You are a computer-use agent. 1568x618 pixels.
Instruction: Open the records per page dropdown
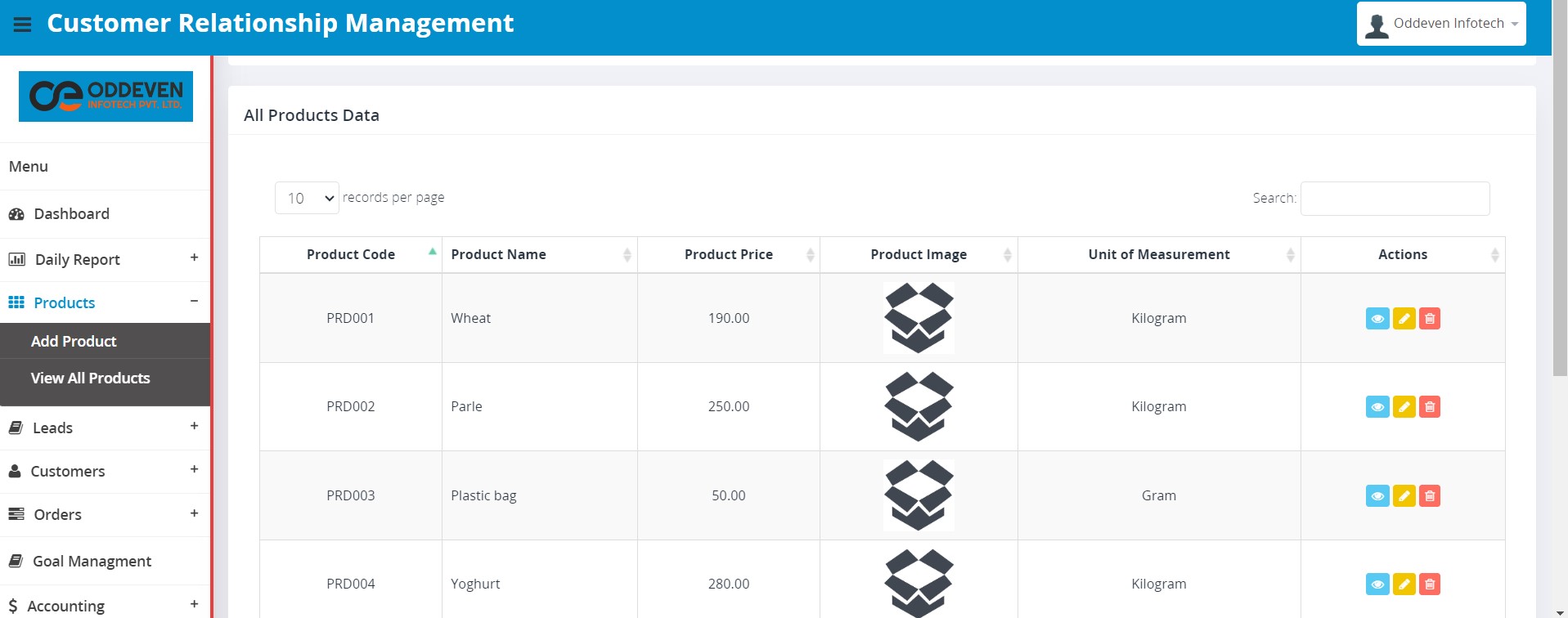click(307, 199)
